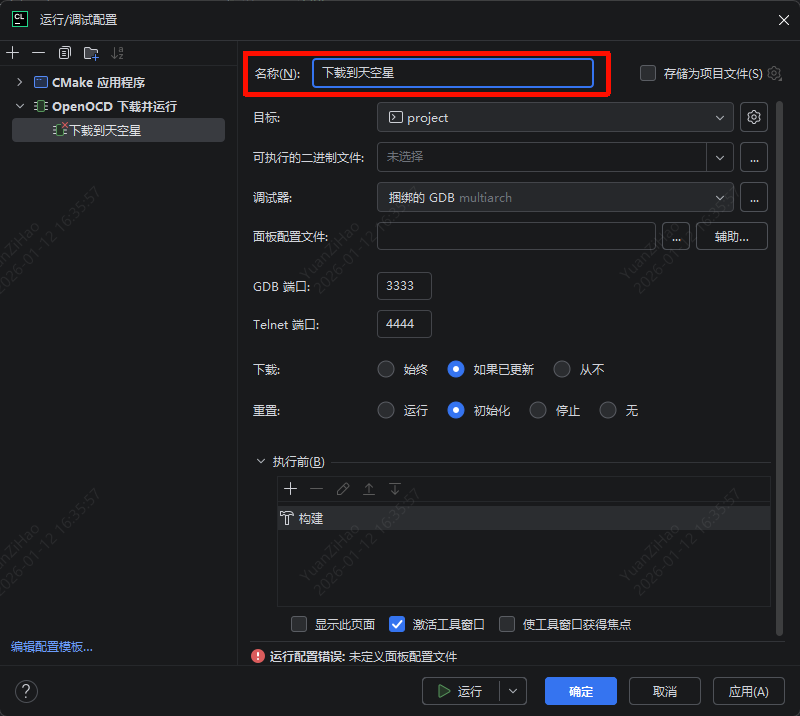Clear the GDB 端口 input field

point(403,285)
